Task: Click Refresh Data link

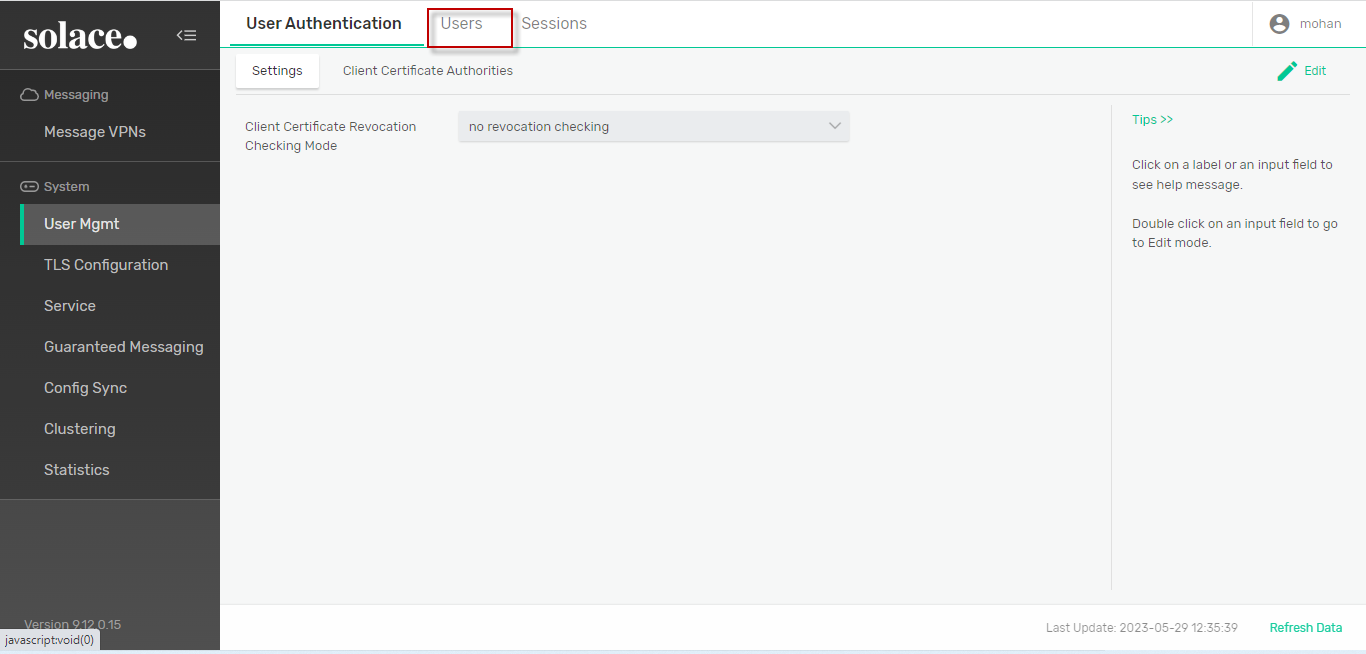Action: pyautogui.click(x=1306, y=628)
